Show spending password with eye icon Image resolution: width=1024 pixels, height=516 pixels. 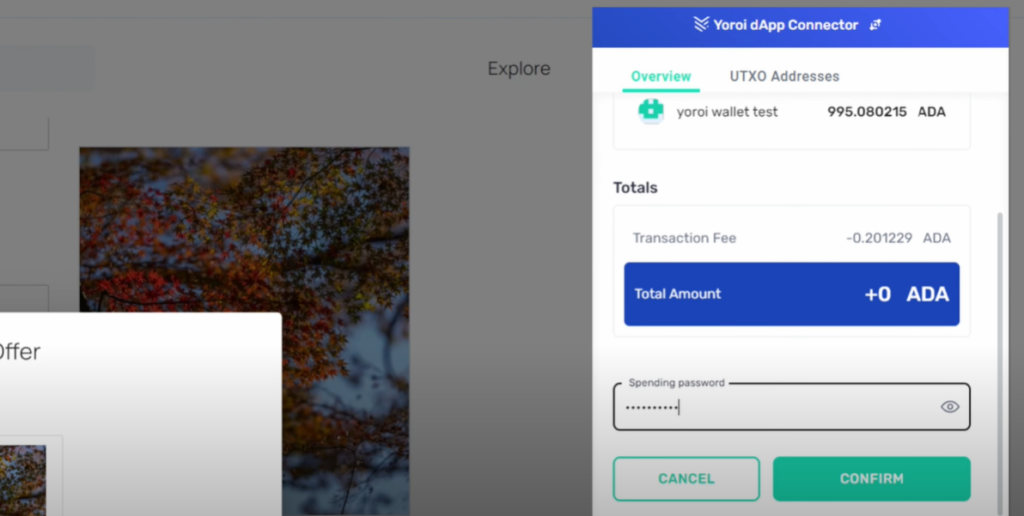[950, 407]
